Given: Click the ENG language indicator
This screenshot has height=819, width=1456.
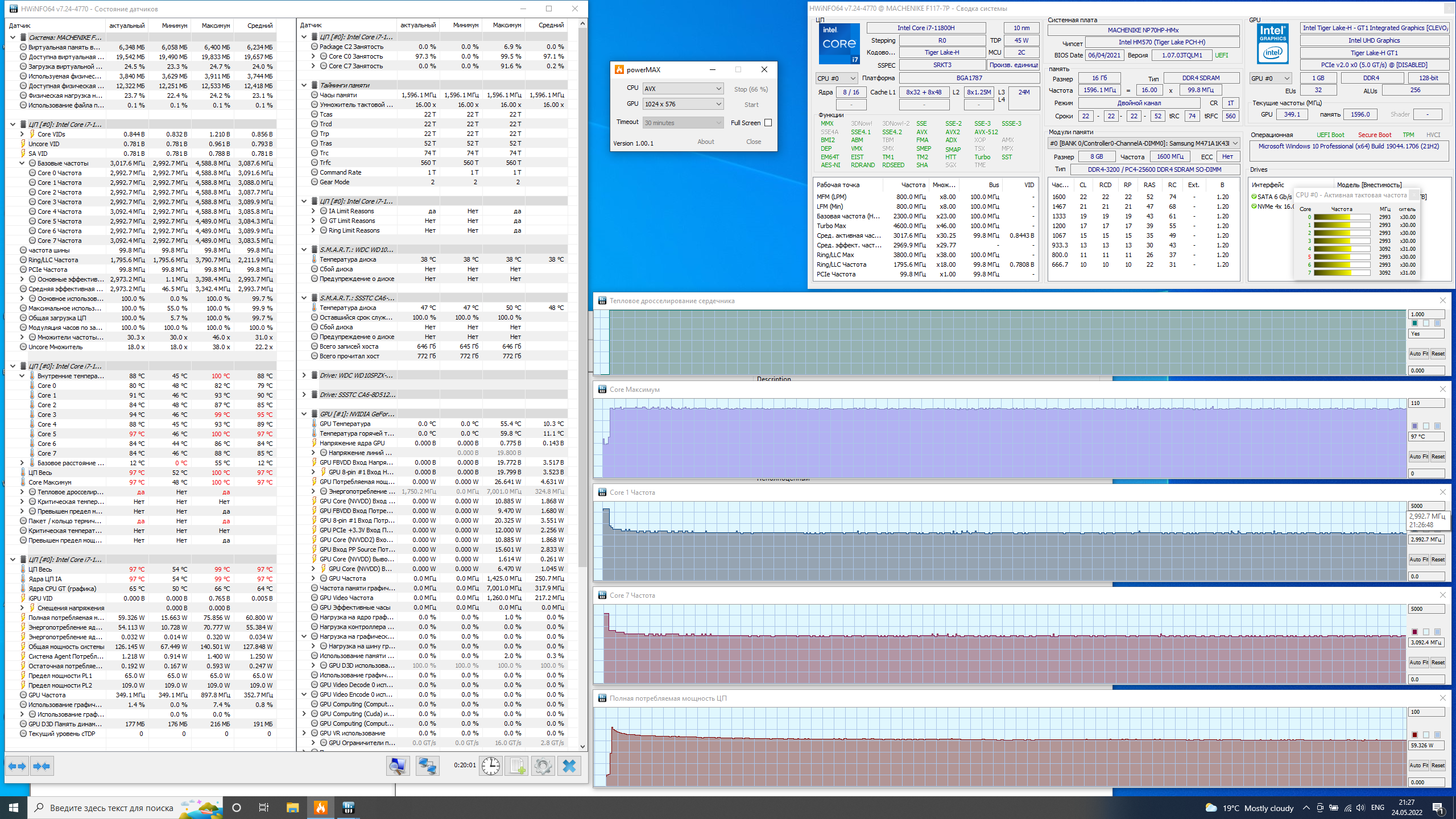Looking at the screenshot, I should [1378, 808].
